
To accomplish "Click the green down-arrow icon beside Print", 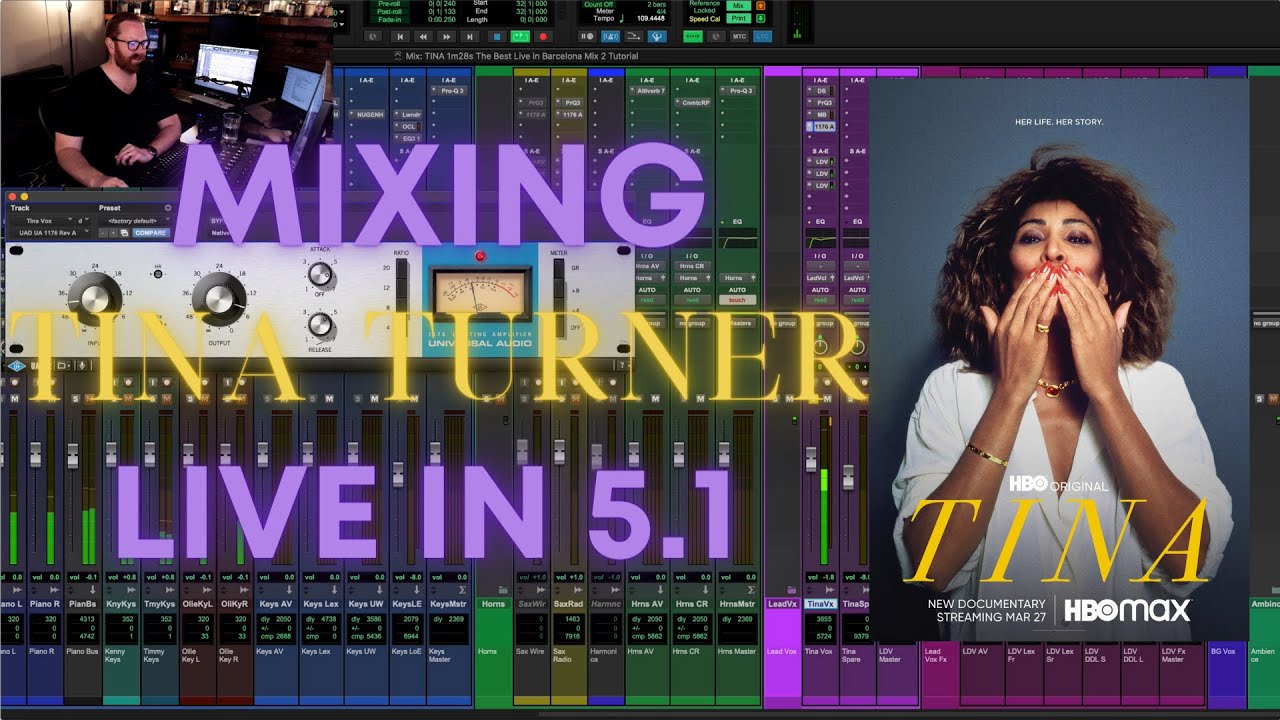I will pyautogui.click(x=761, y=18).
